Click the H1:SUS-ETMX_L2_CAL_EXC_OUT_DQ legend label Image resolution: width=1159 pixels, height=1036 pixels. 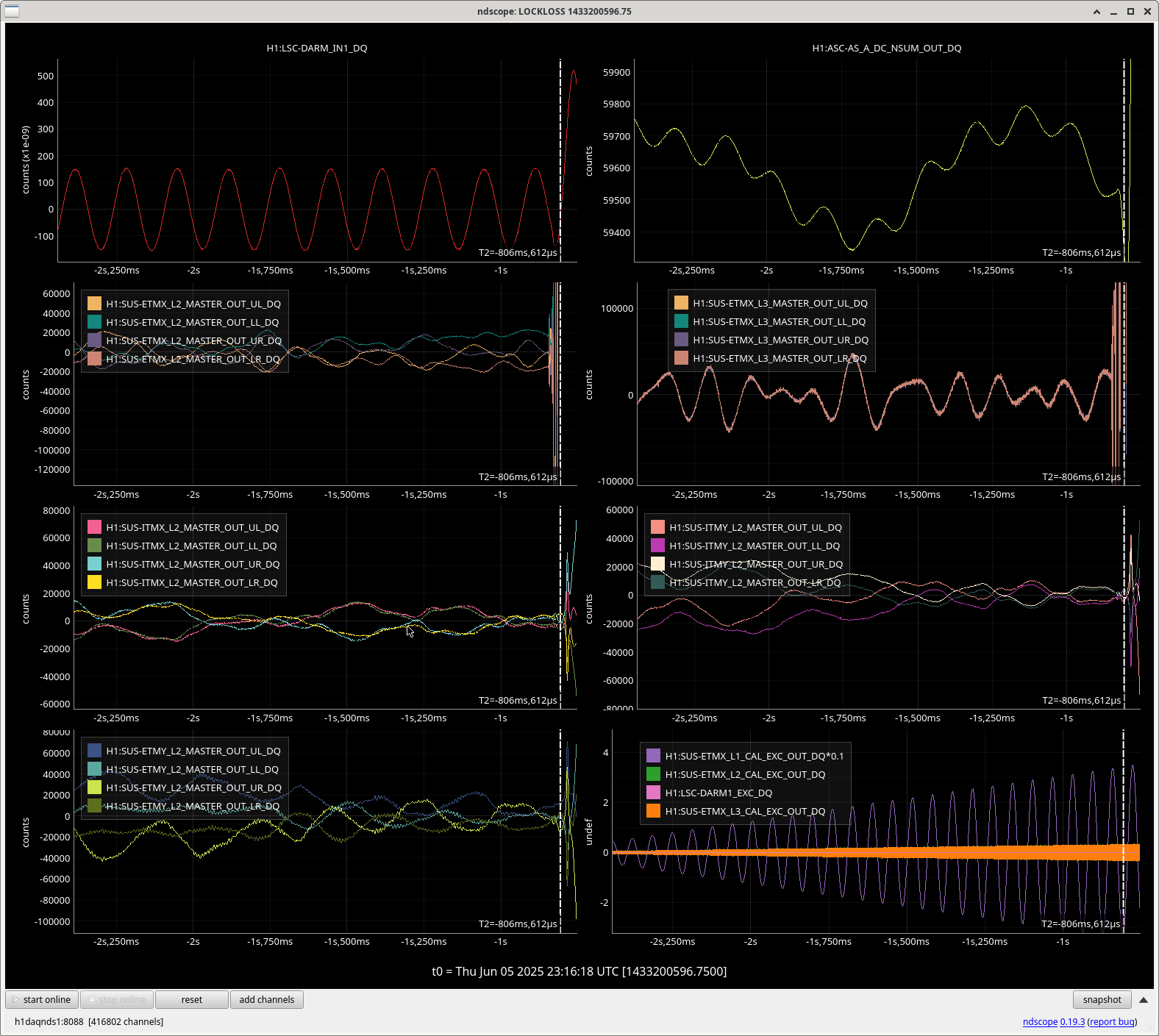pos(745,774)
